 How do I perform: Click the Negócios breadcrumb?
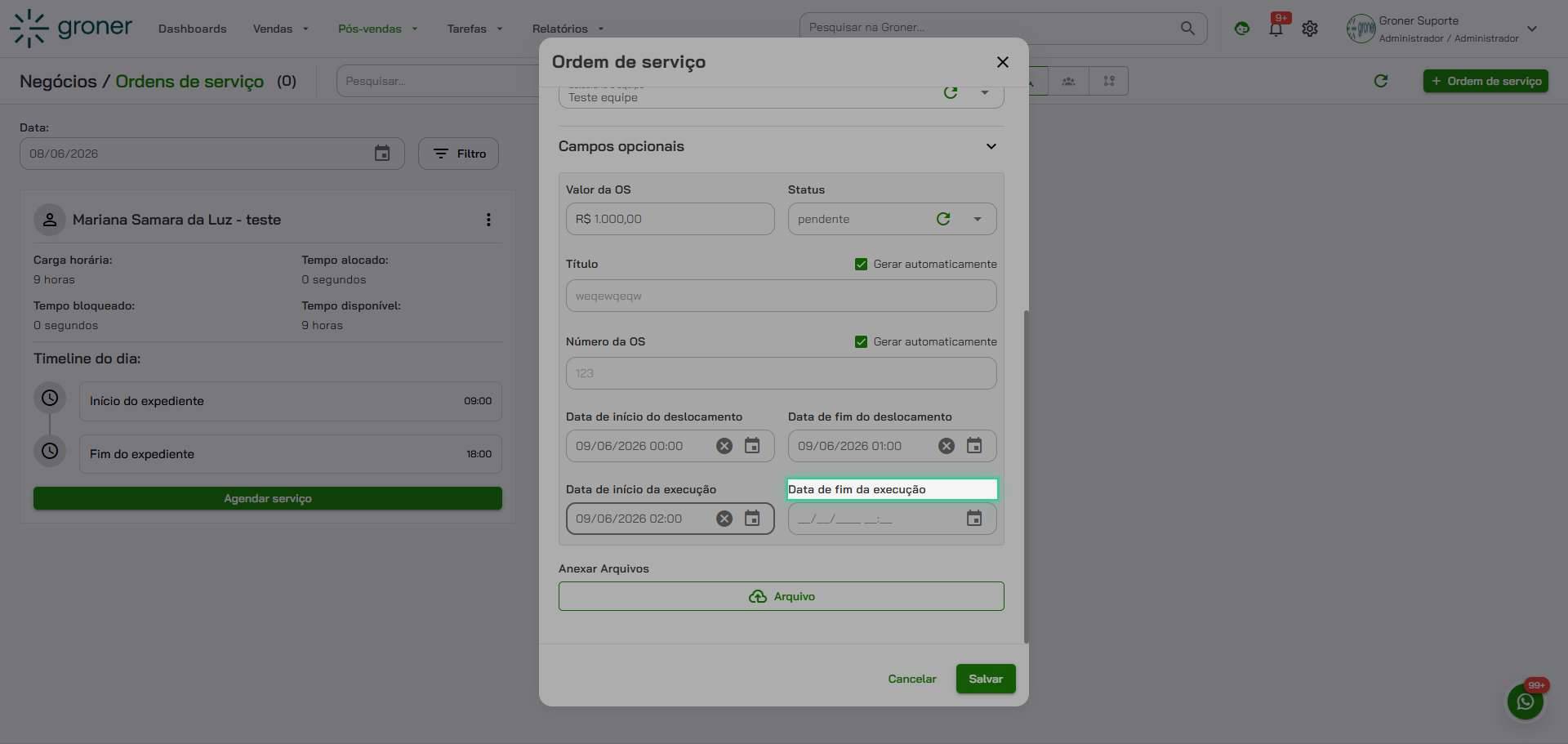[58, 81]
